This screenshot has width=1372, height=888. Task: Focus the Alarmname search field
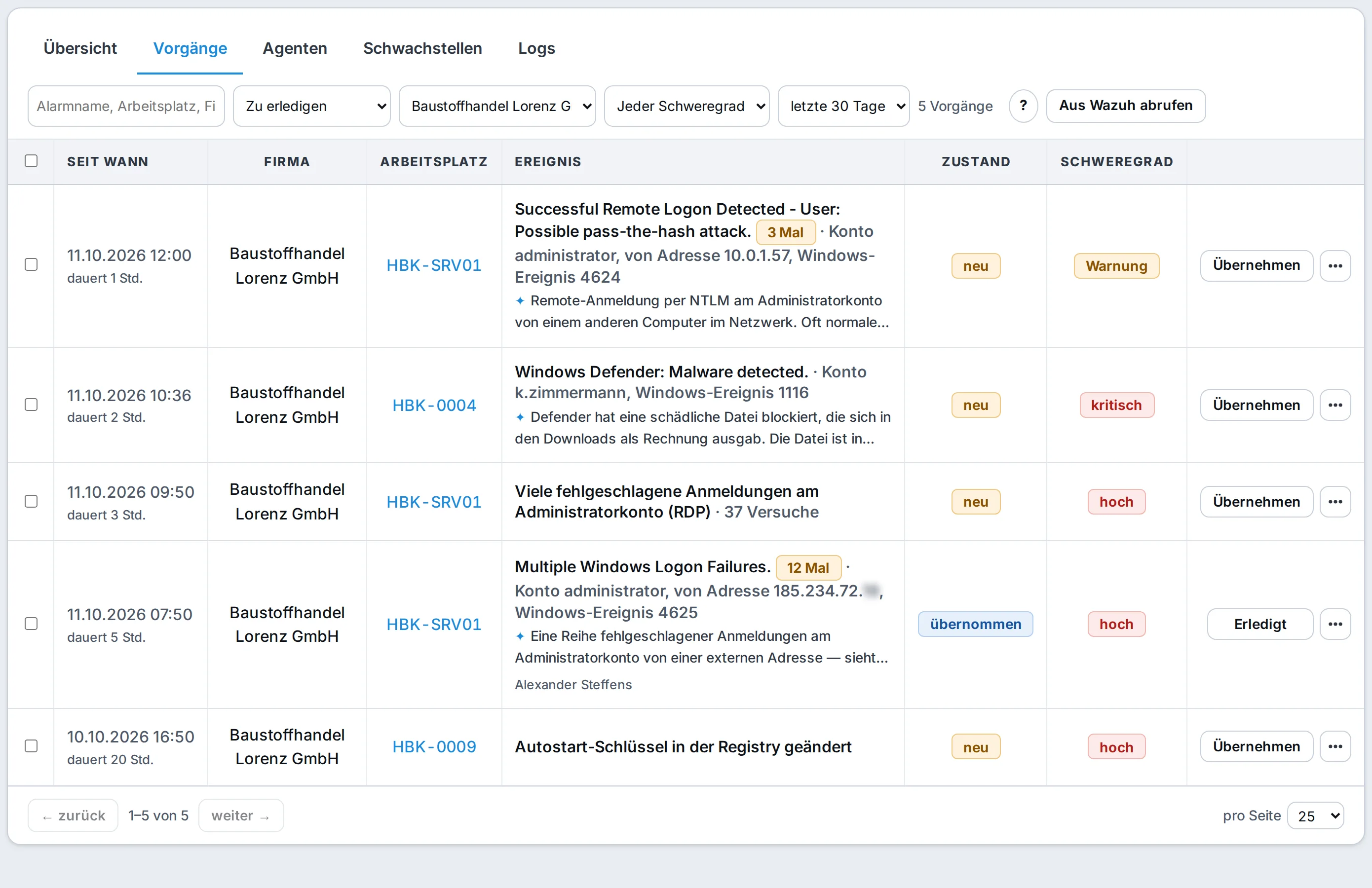click(x=126, y=106)
